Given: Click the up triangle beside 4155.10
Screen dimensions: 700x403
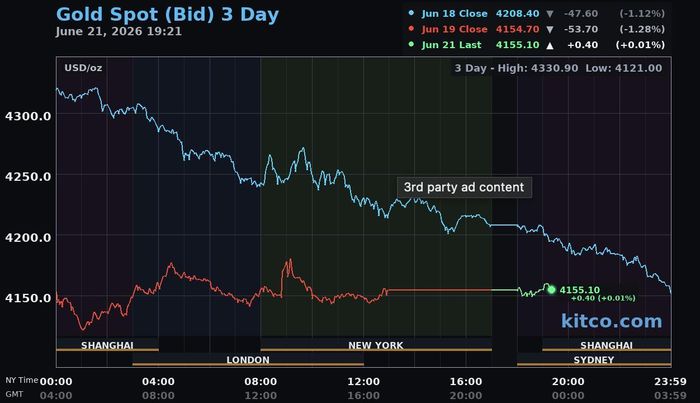Looking at the screenshot, I should pos(550,45).
